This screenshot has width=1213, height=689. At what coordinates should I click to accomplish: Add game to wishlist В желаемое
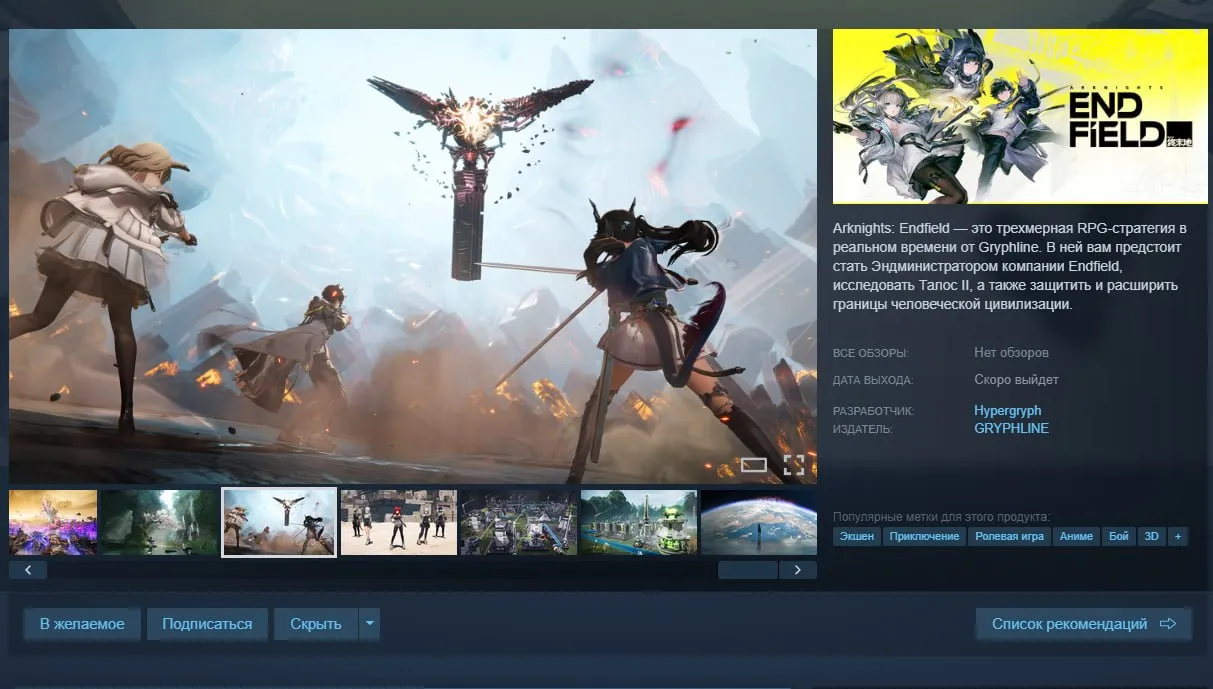(82, 624)
